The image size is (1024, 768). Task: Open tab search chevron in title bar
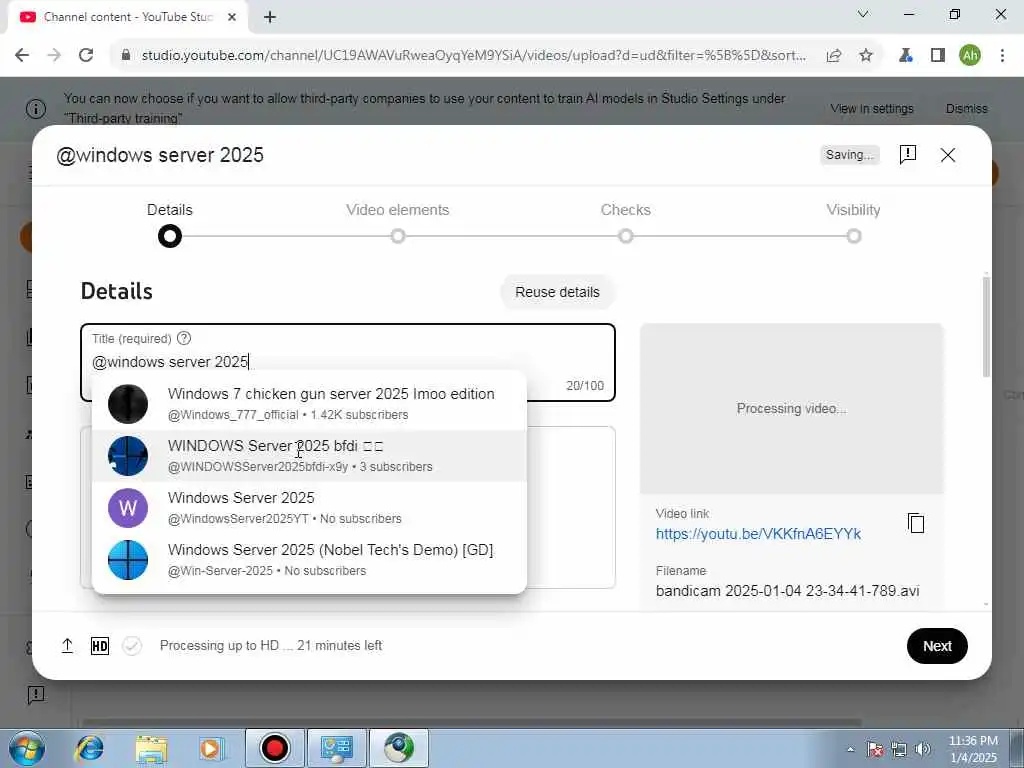click(x=863, y=14)
